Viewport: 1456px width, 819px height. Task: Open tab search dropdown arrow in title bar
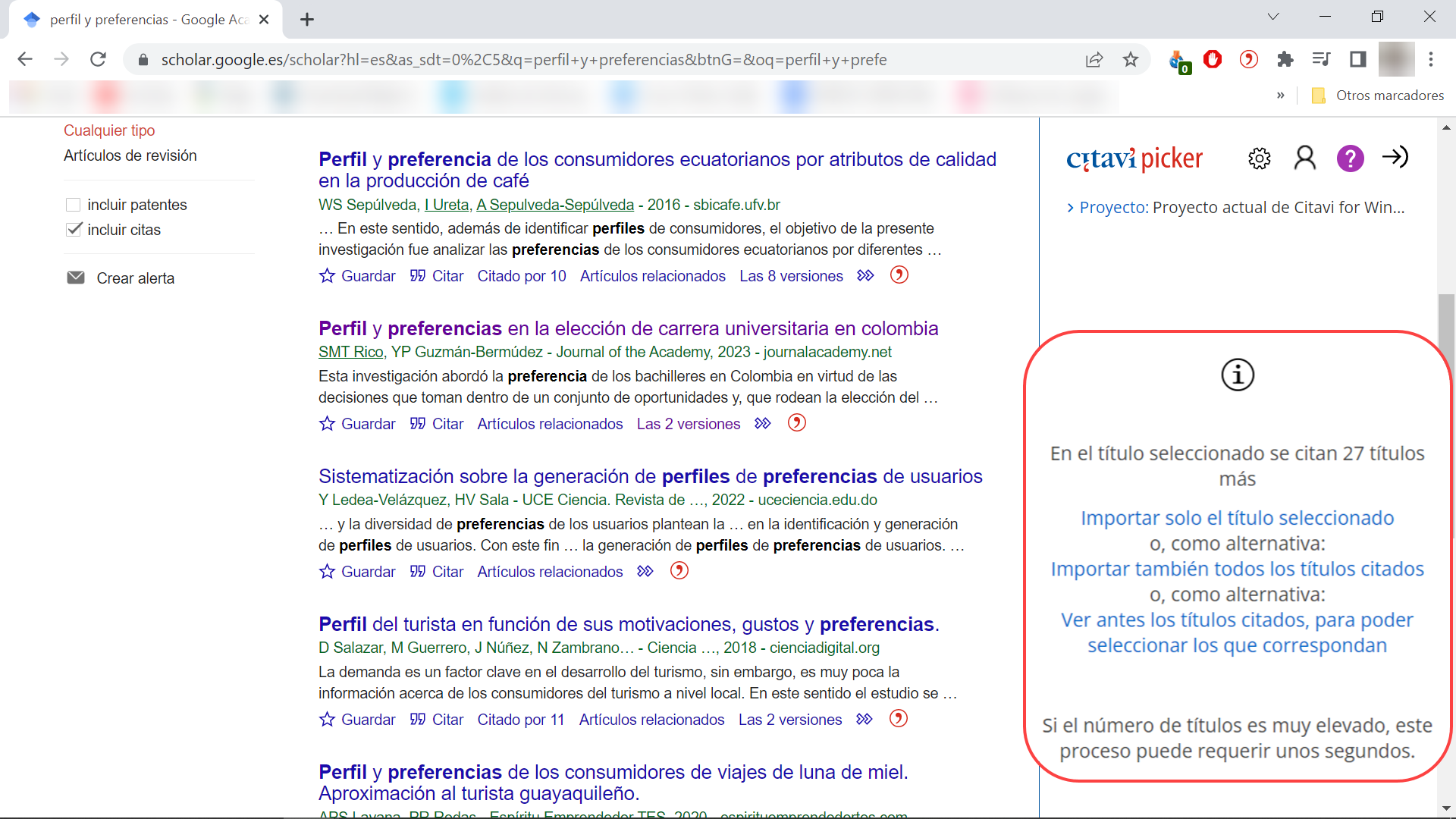(x=1273, y=17)
